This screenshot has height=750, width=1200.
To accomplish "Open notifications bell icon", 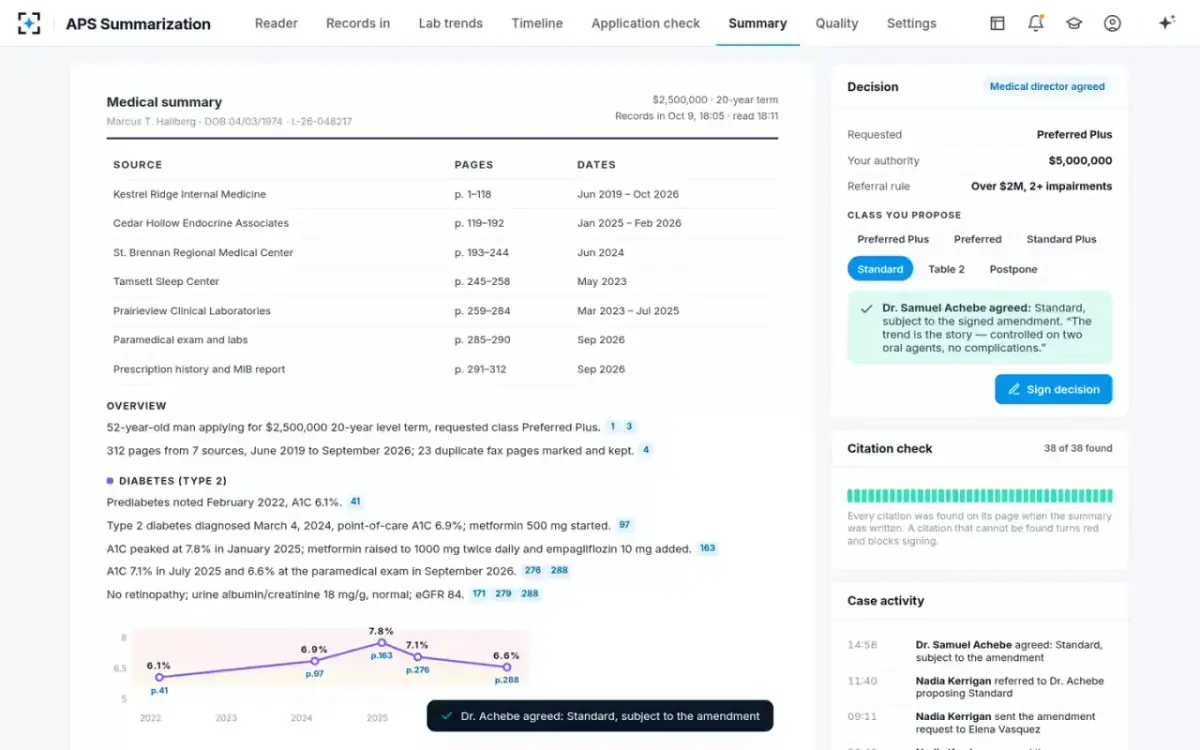I will (1036, 23).
